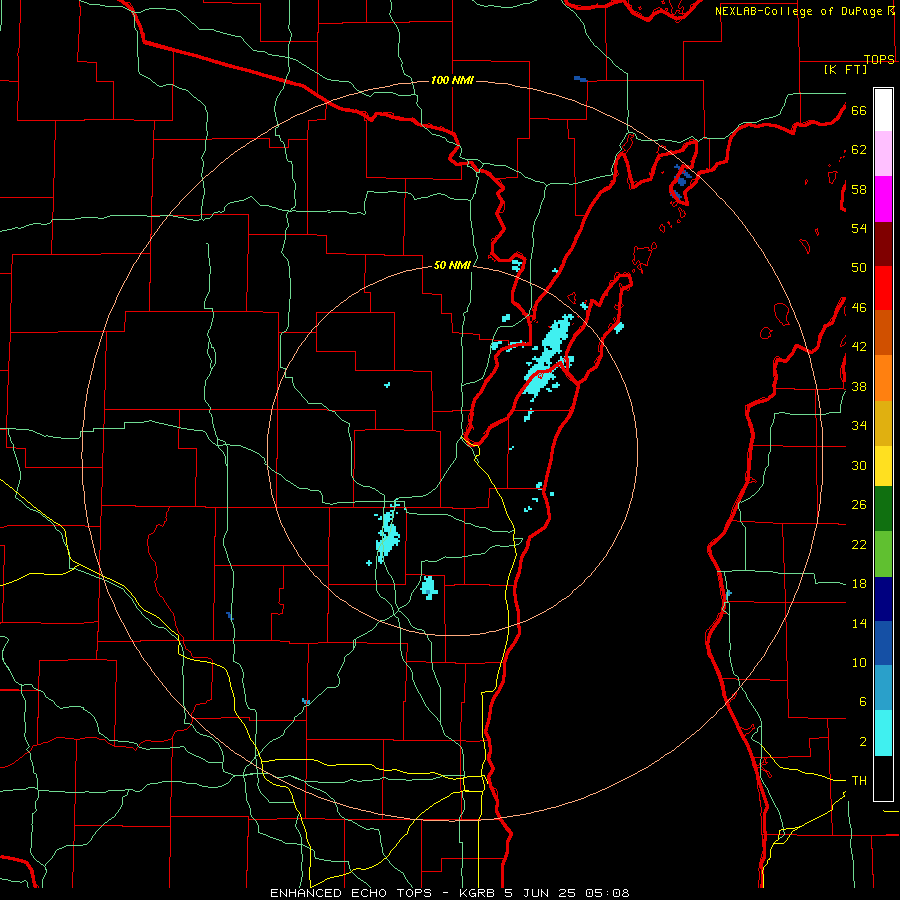The width and height of the screenshot is (900, 900).
Task: Click the light pink legend swatch
Action: tap(883, 153)
